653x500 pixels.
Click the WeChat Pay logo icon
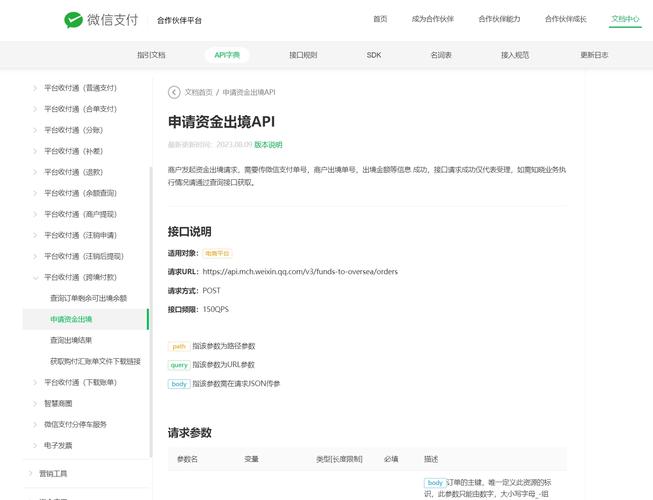pos(74,19)
